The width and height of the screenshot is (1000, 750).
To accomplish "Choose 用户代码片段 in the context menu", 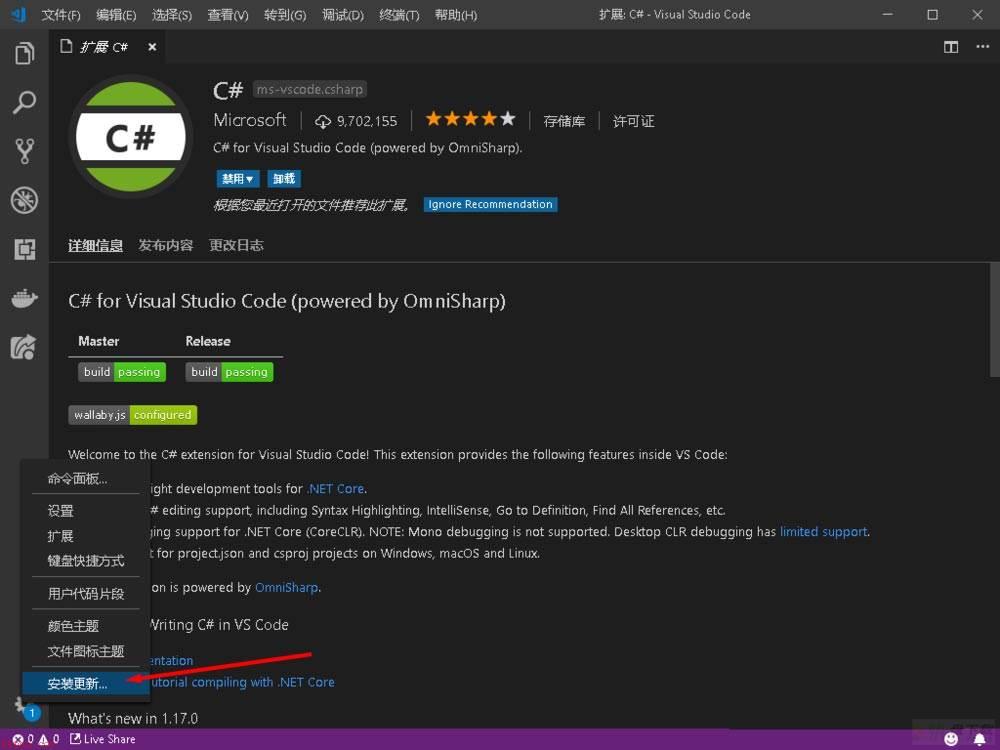I will (x=86, y=594).
